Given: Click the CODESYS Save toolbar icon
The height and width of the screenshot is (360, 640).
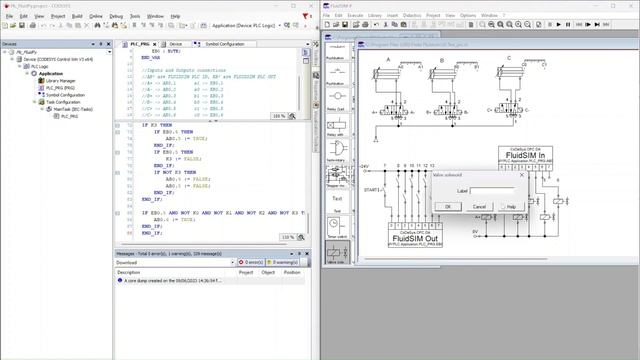Looking at the screenshot, I should point(22,26).
